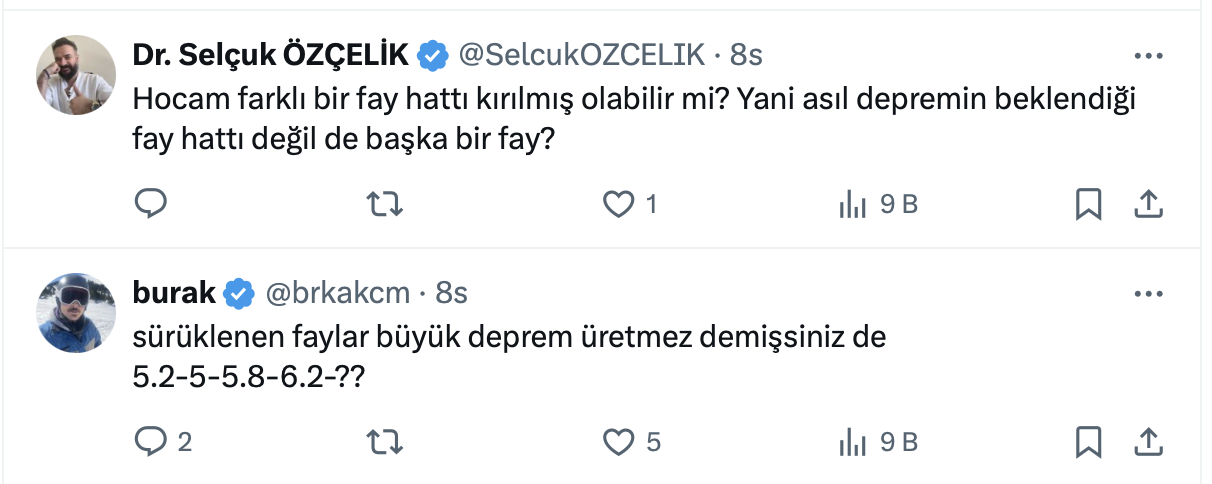View analytics of burak's tweet
1212x484 pixels.
coord(852,440)
